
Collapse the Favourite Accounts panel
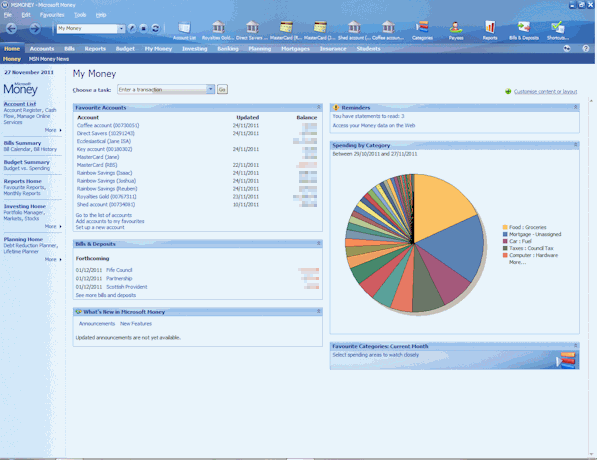[319, 107]
